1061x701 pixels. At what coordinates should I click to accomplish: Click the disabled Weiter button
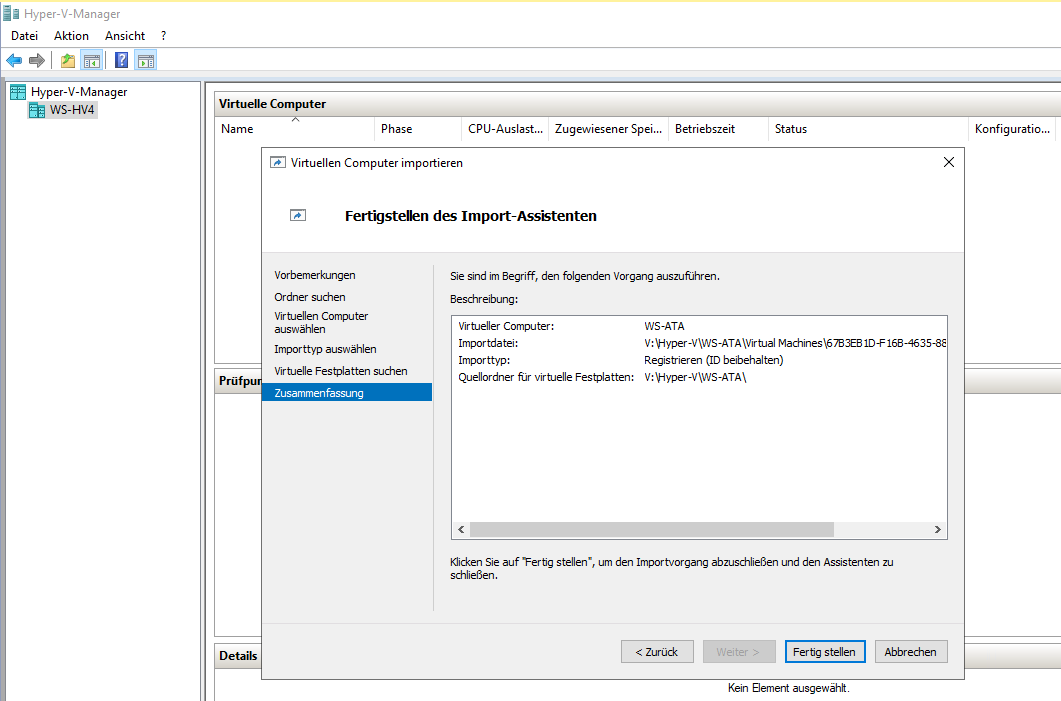(738, 652)
